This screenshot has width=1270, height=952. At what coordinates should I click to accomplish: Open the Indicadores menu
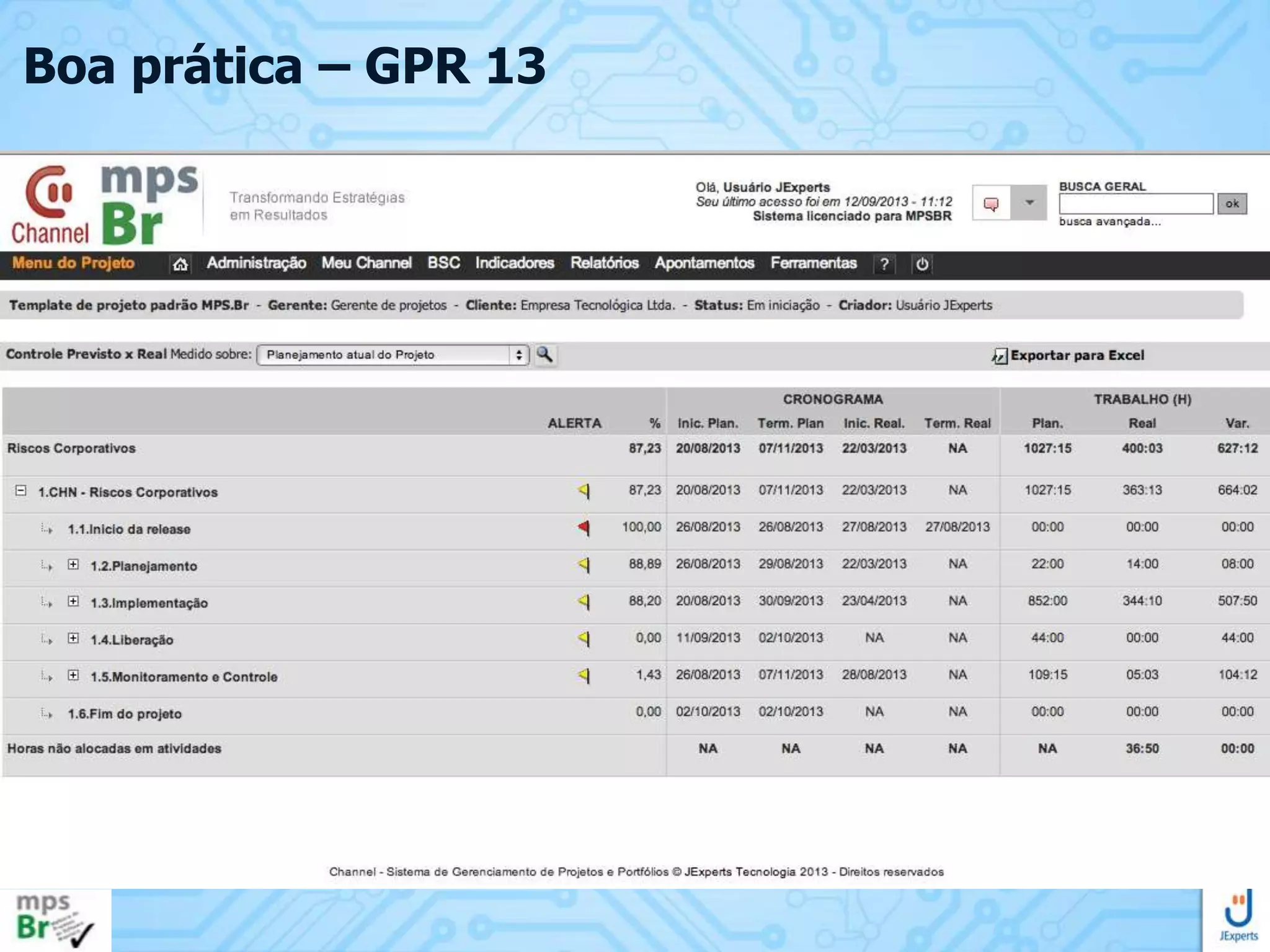click(x=515, y=263)
